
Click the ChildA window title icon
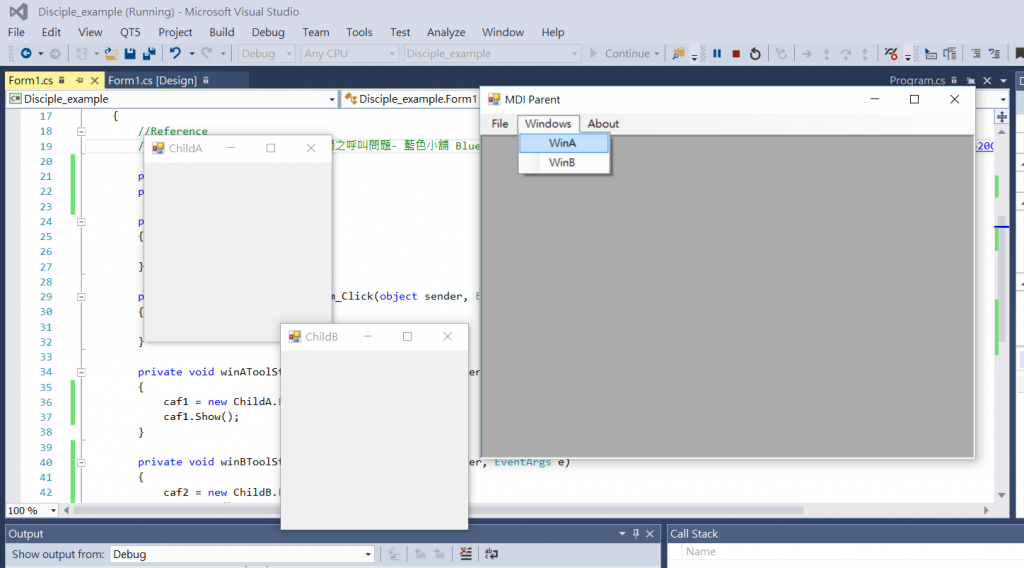tap(158, 148)
